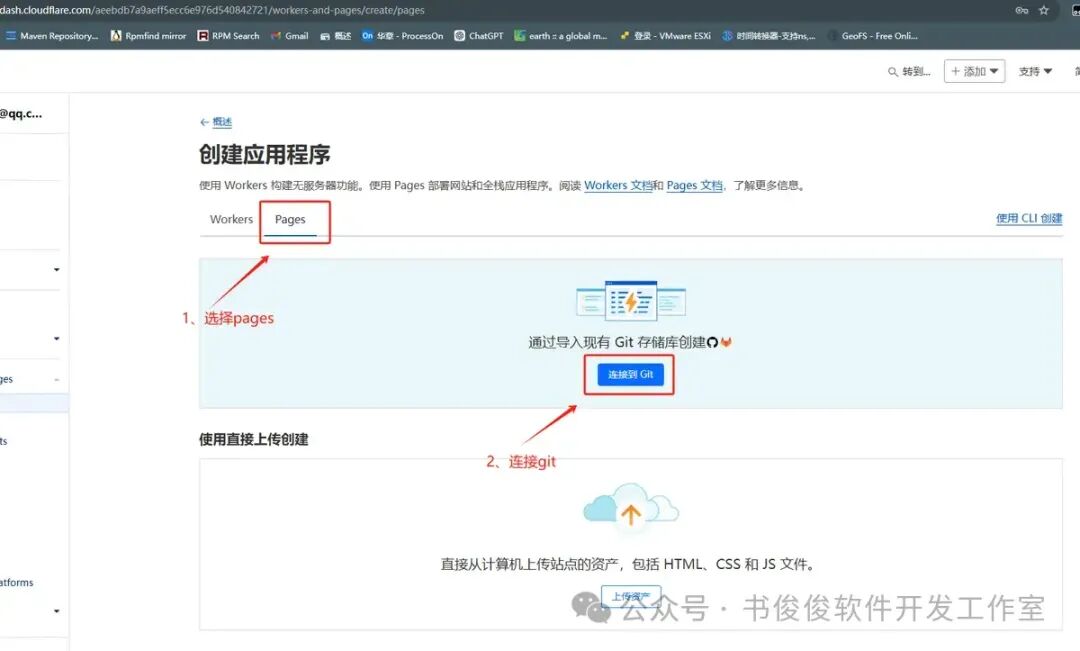Screen dimensions: 1080x651
Task: Click the account email in the sidebar
Action: 21,114
